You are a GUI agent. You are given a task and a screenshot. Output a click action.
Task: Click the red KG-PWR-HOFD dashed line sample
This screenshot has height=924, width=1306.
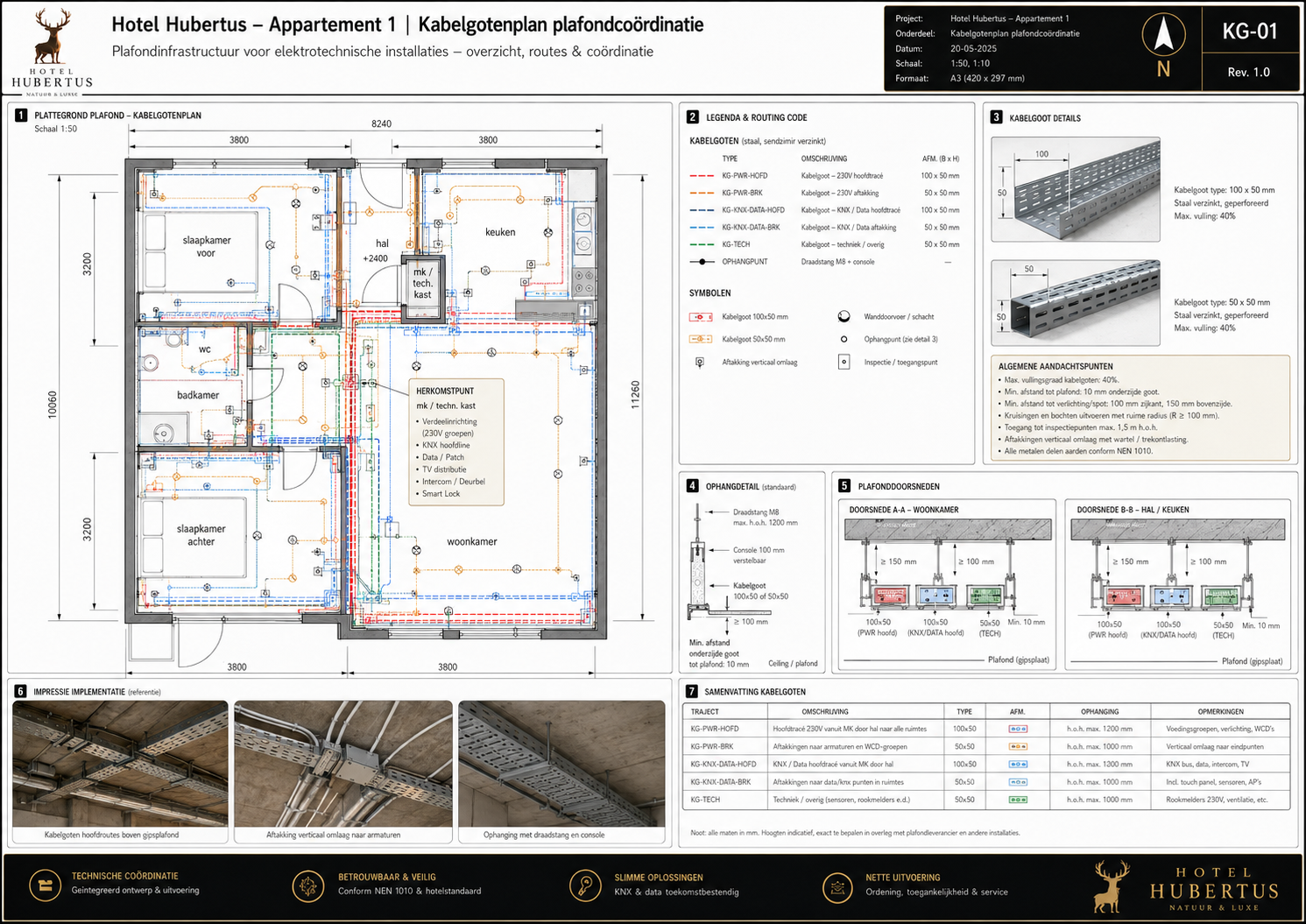pos(702,176)
